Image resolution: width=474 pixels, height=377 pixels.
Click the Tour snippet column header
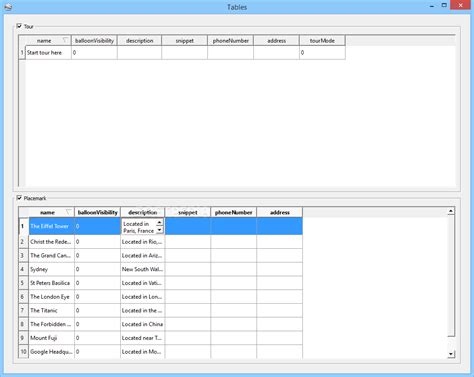pos(185,41)
